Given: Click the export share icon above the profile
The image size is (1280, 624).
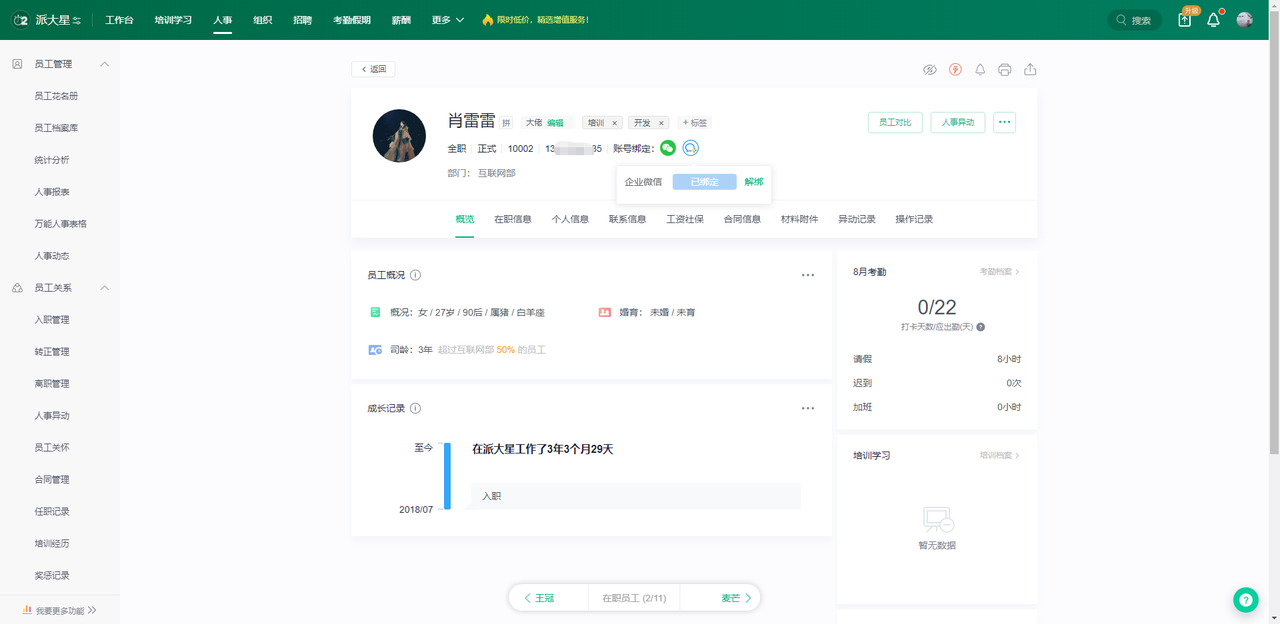Looking at the screenshot, I should coord(1030,70).
